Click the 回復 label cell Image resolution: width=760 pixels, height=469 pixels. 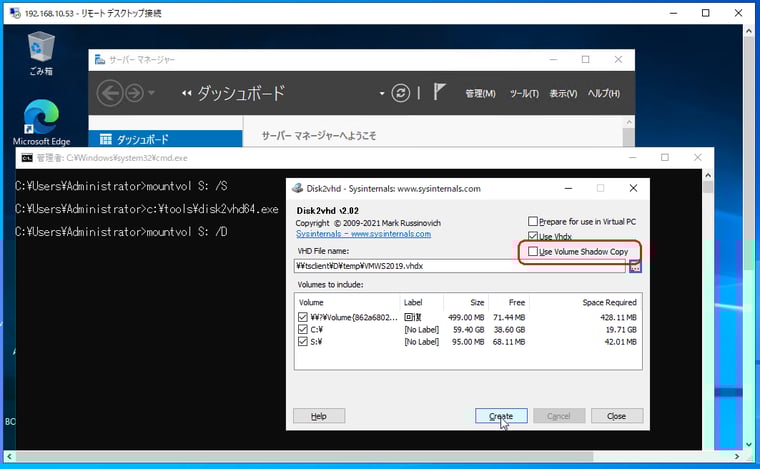(x=413, y=317)
